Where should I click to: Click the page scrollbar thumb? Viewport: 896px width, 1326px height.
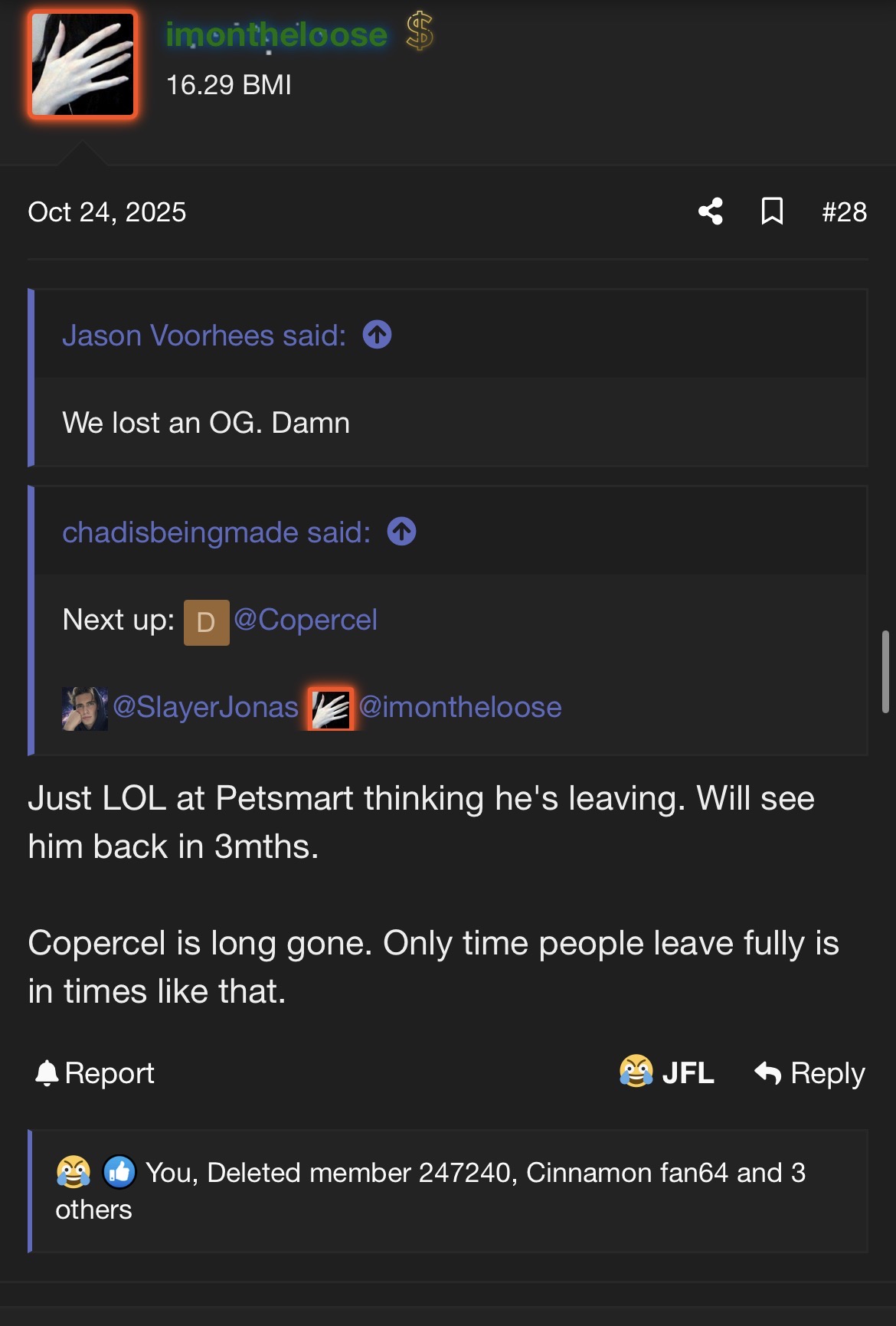click(885, 672)
